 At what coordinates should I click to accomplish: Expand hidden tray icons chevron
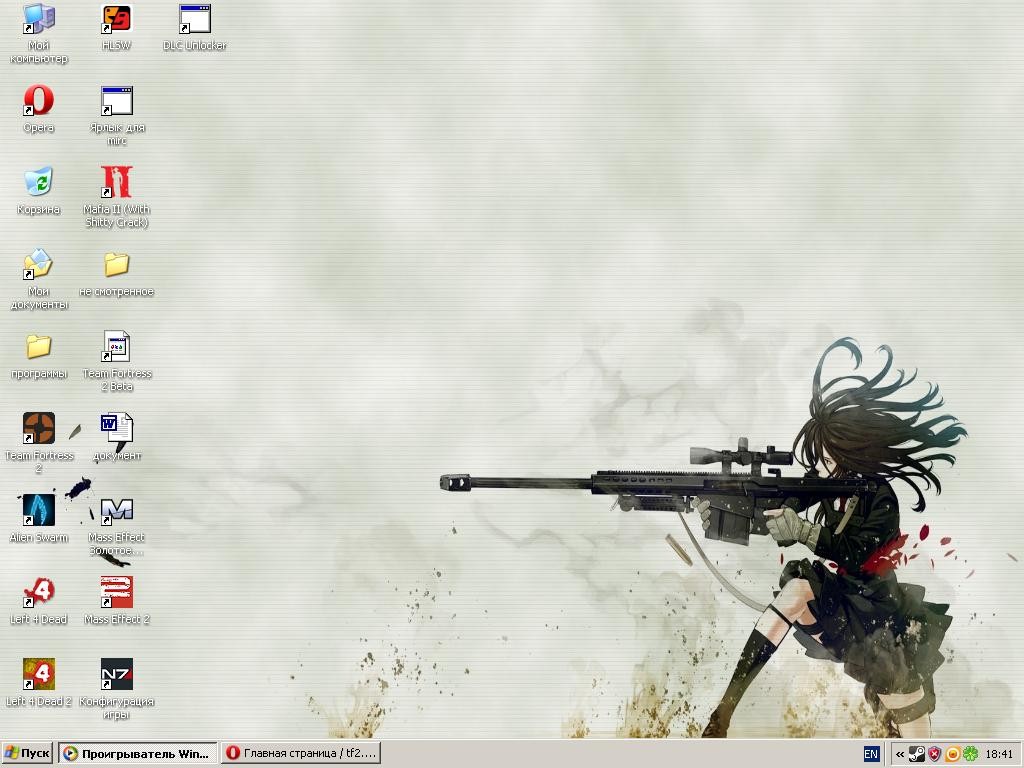click(x=900, y=754)
